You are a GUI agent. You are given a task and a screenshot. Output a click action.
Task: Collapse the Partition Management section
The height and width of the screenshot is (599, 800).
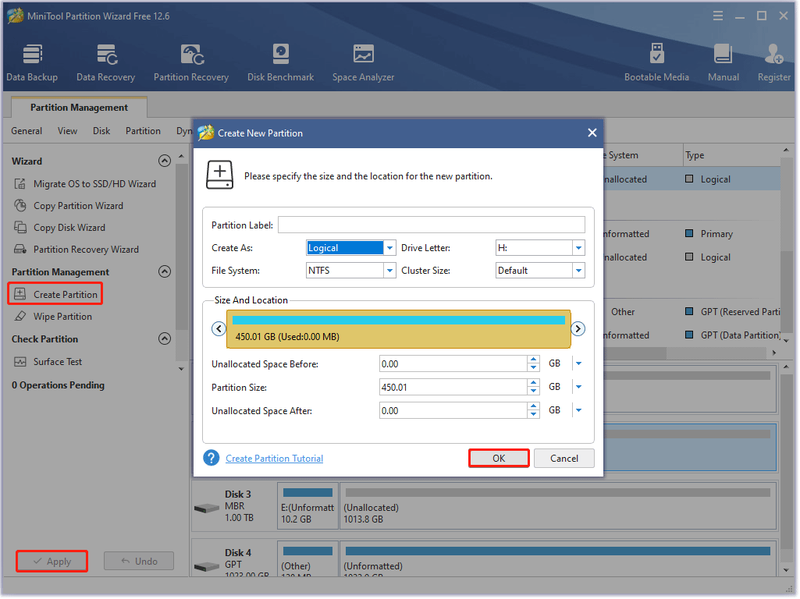click(164, 272)
